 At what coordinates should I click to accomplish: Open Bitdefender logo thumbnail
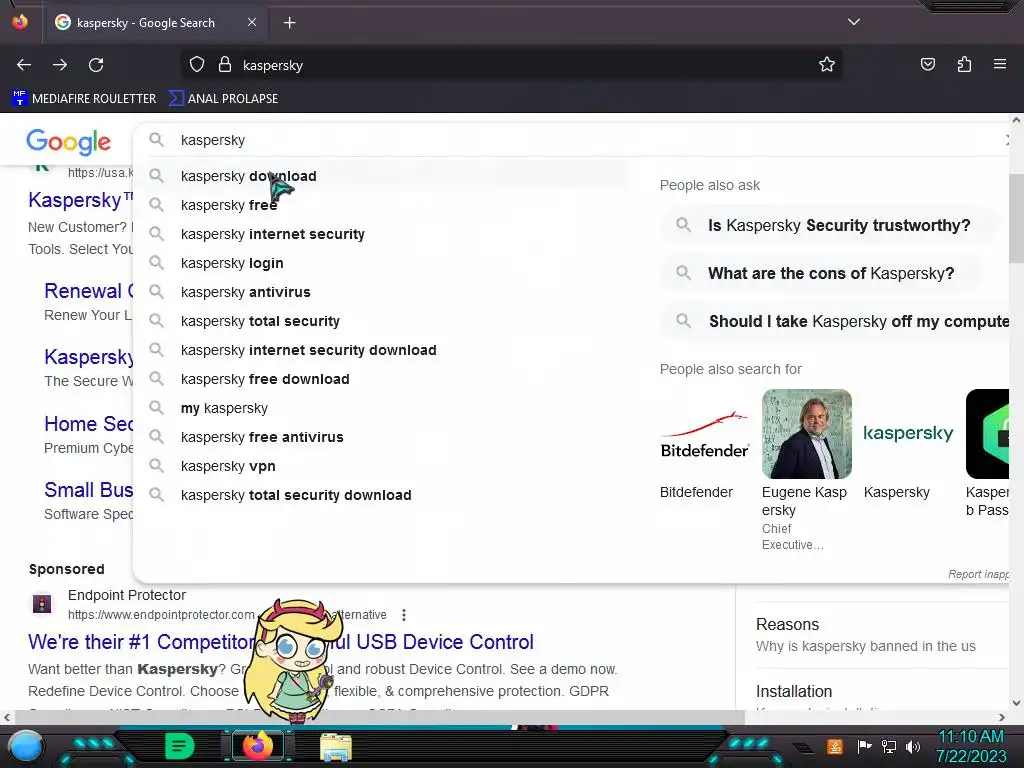pos(705,434)
